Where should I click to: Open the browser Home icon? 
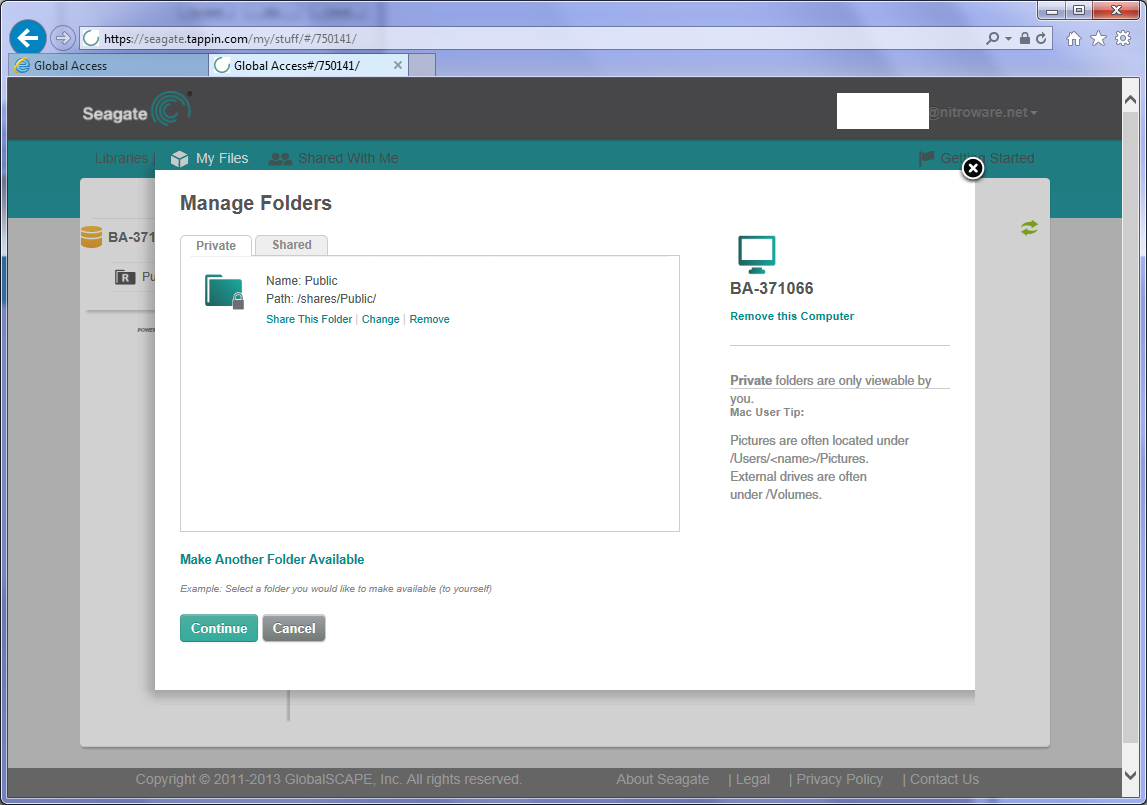pos(1073,39)
